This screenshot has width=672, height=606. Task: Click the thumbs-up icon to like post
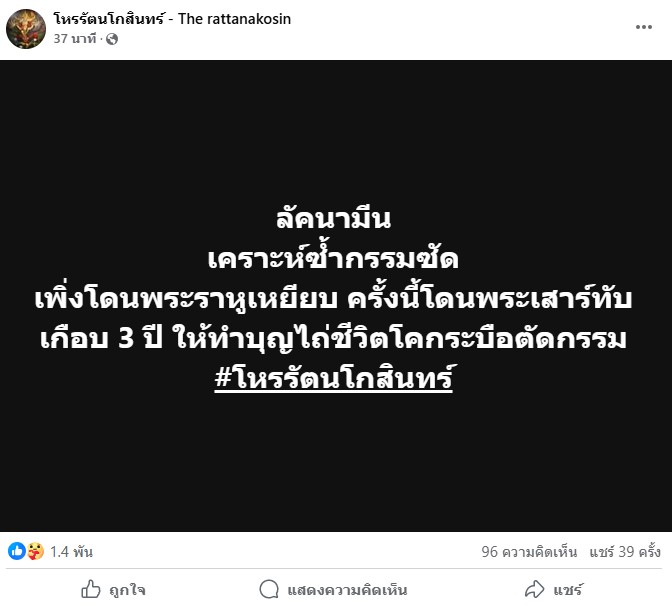pos(90,589)
